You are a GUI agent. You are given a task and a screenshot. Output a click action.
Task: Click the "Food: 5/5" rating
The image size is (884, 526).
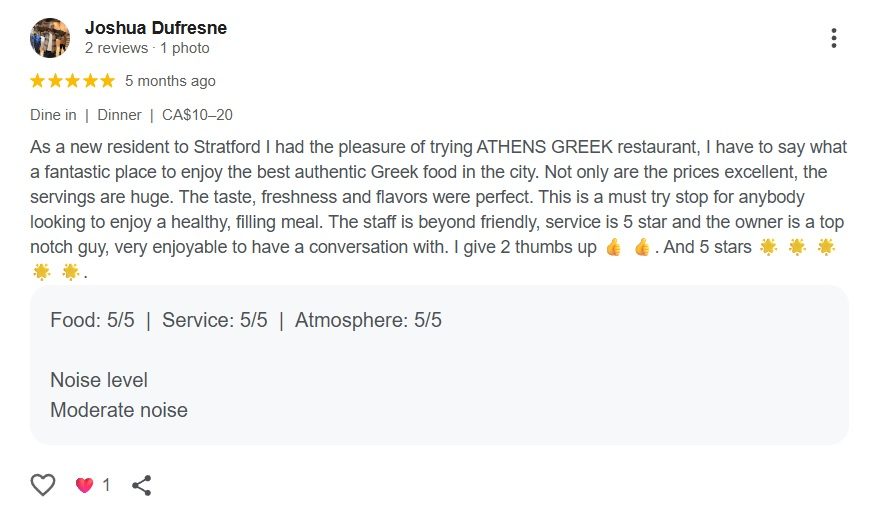pyautogui.click(x=92, y=321)
